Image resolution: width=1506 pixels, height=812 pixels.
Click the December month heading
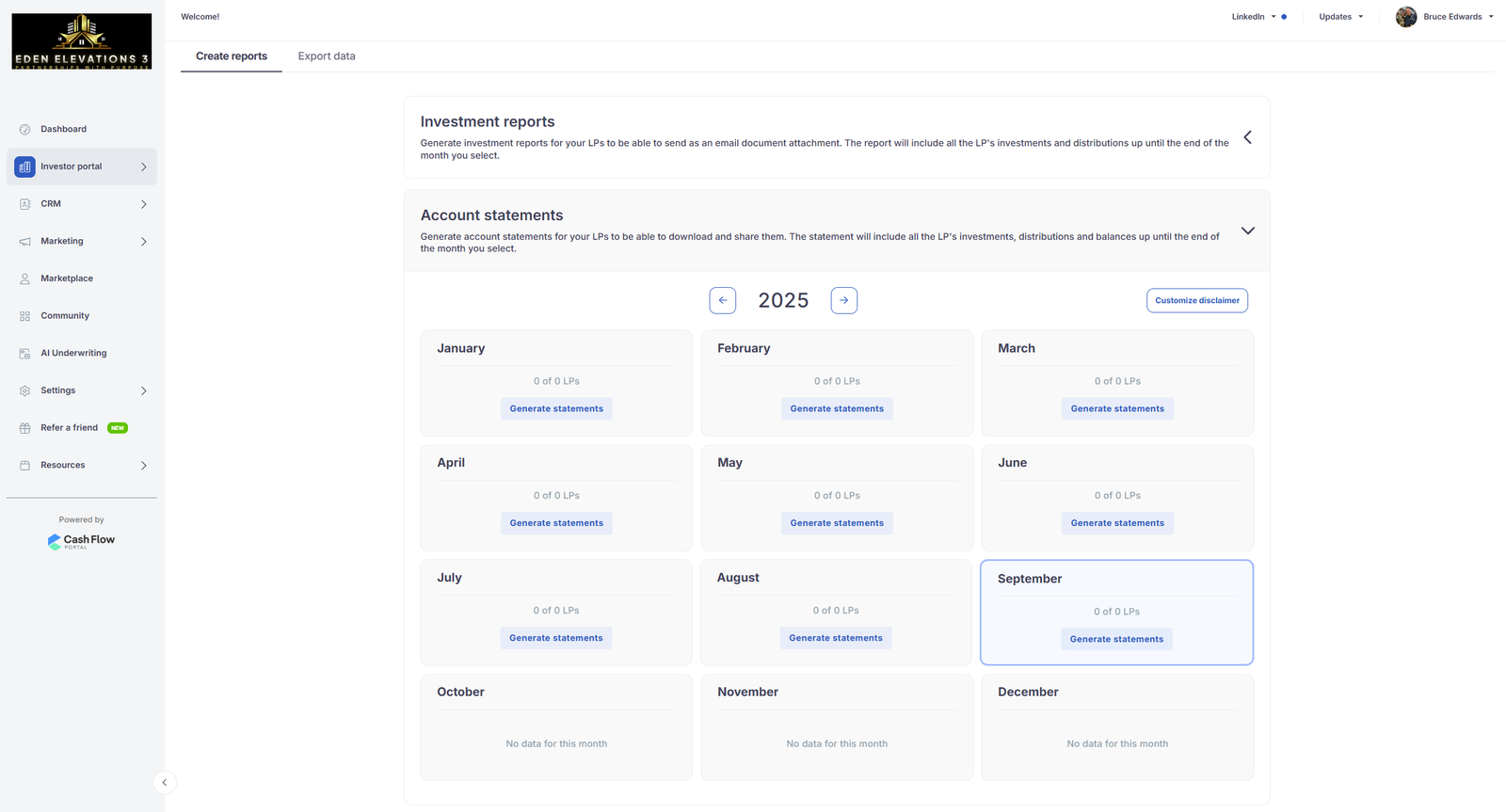tap(1028, 692)
